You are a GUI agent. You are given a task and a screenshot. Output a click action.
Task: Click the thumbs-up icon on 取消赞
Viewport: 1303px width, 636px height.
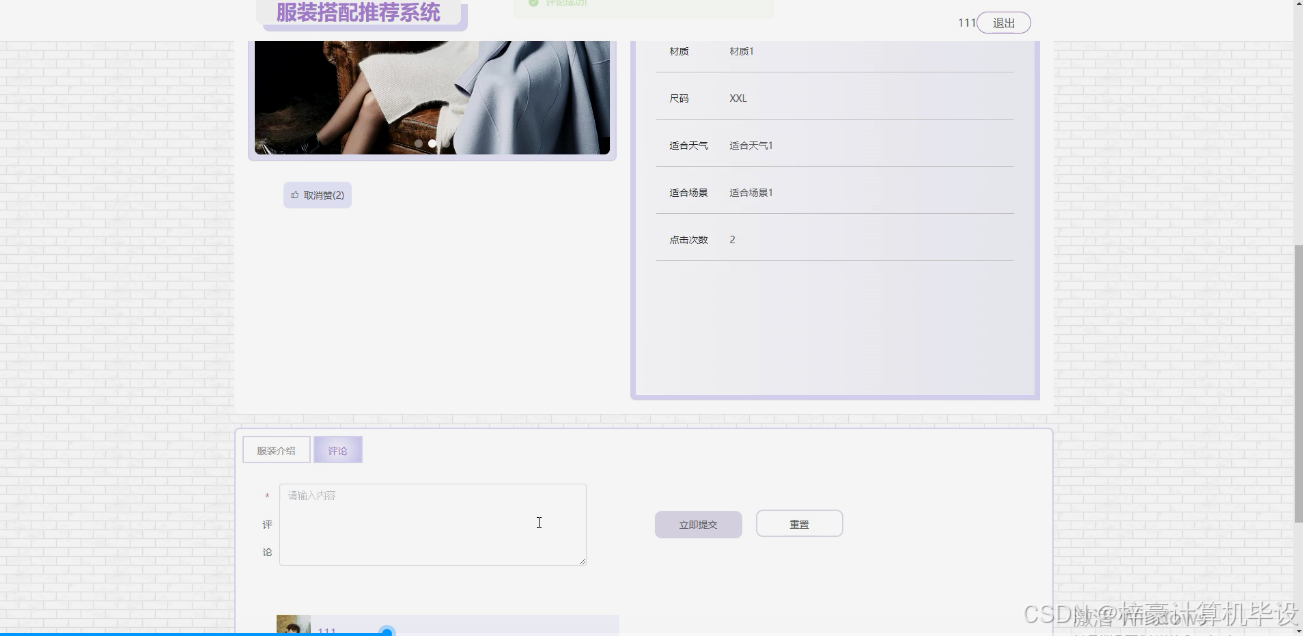[295, 195]
